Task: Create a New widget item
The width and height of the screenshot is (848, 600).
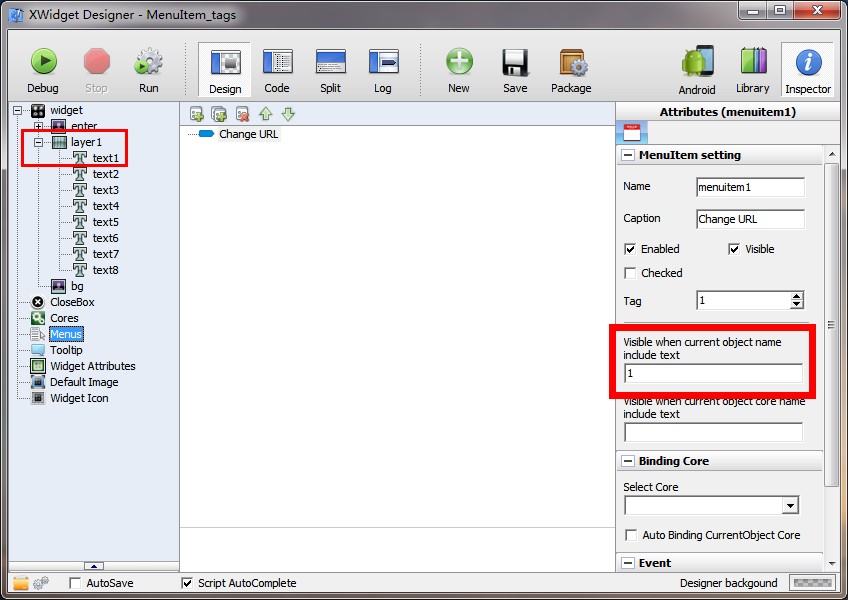Action: coord(459,70)
